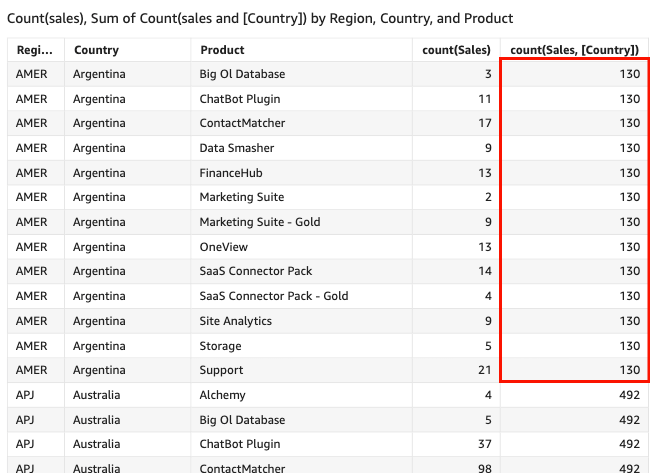
Task: Click the Country column header
Action: [96, 50]
